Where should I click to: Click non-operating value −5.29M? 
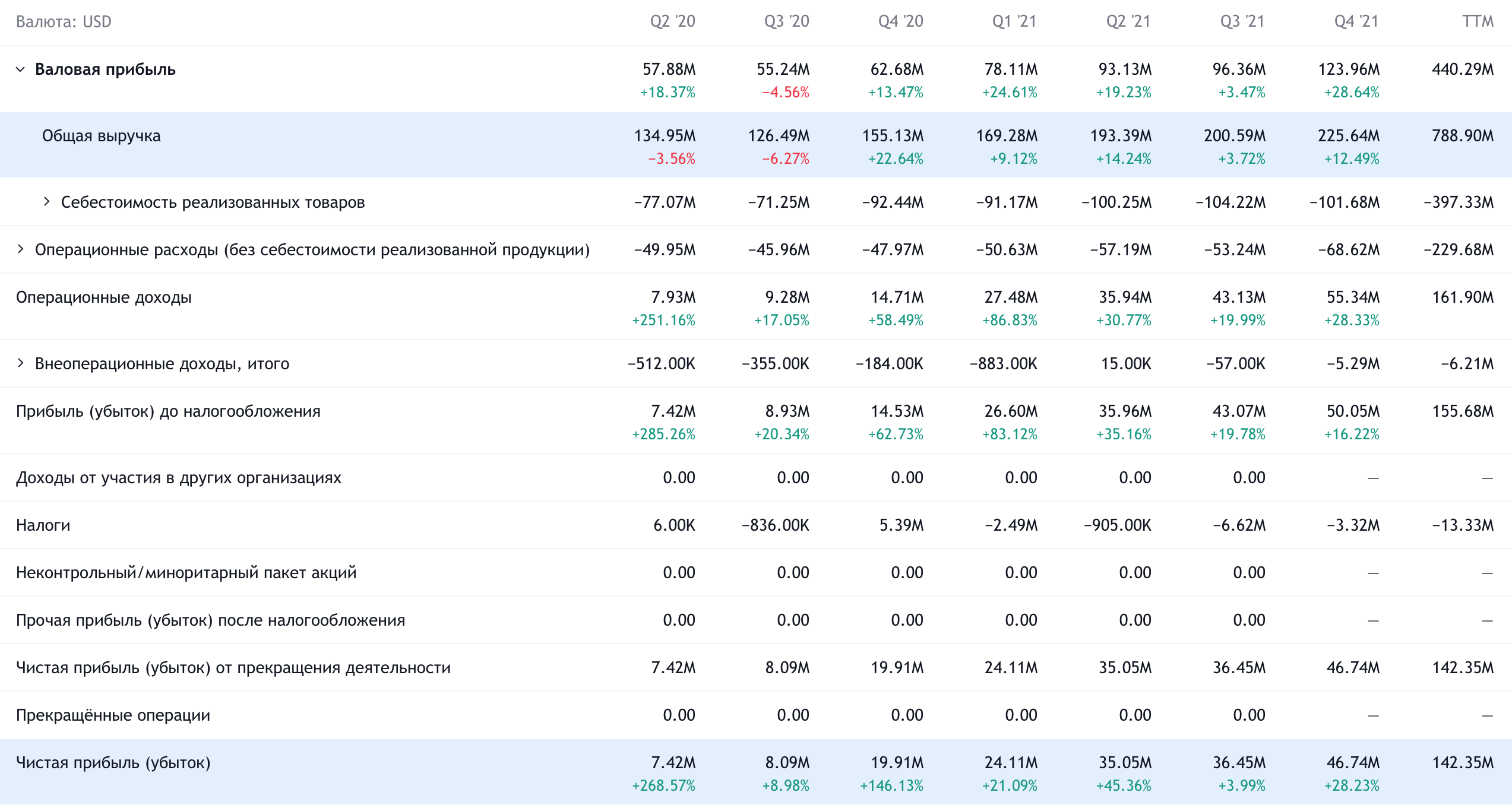pos(1353,364)
